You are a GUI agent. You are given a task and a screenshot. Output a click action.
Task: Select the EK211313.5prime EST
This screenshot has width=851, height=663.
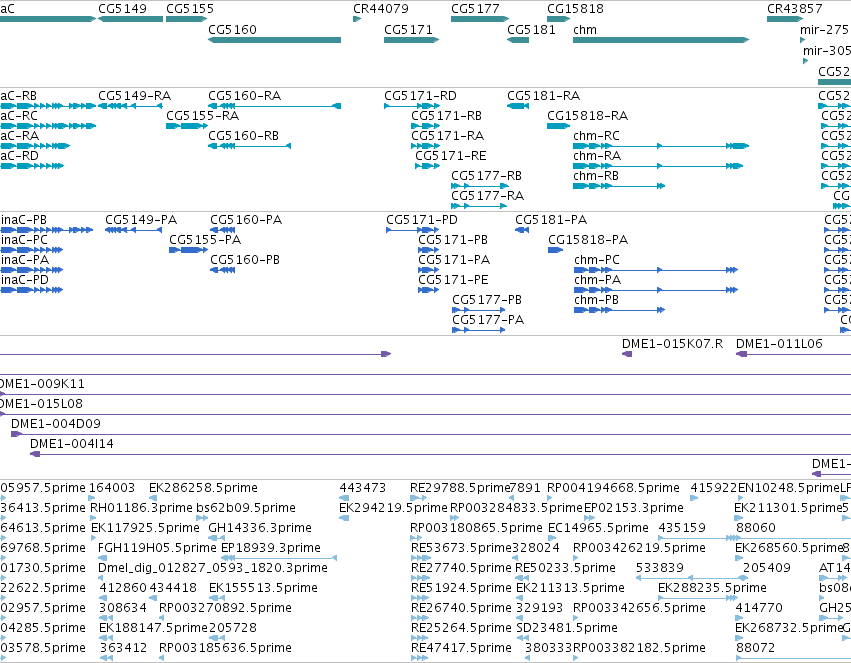520,598
